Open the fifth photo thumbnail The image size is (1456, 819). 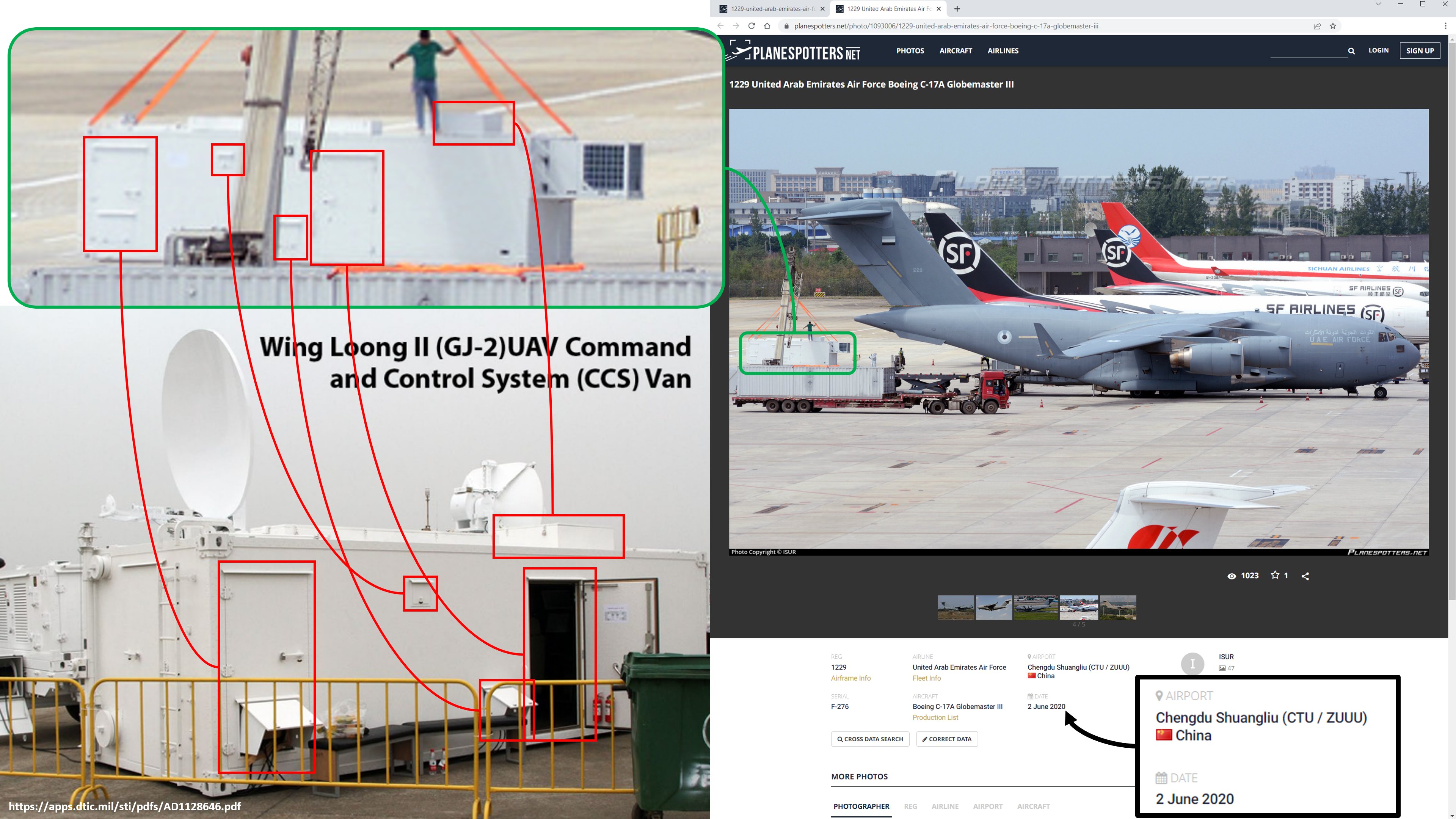point(1118,607)
